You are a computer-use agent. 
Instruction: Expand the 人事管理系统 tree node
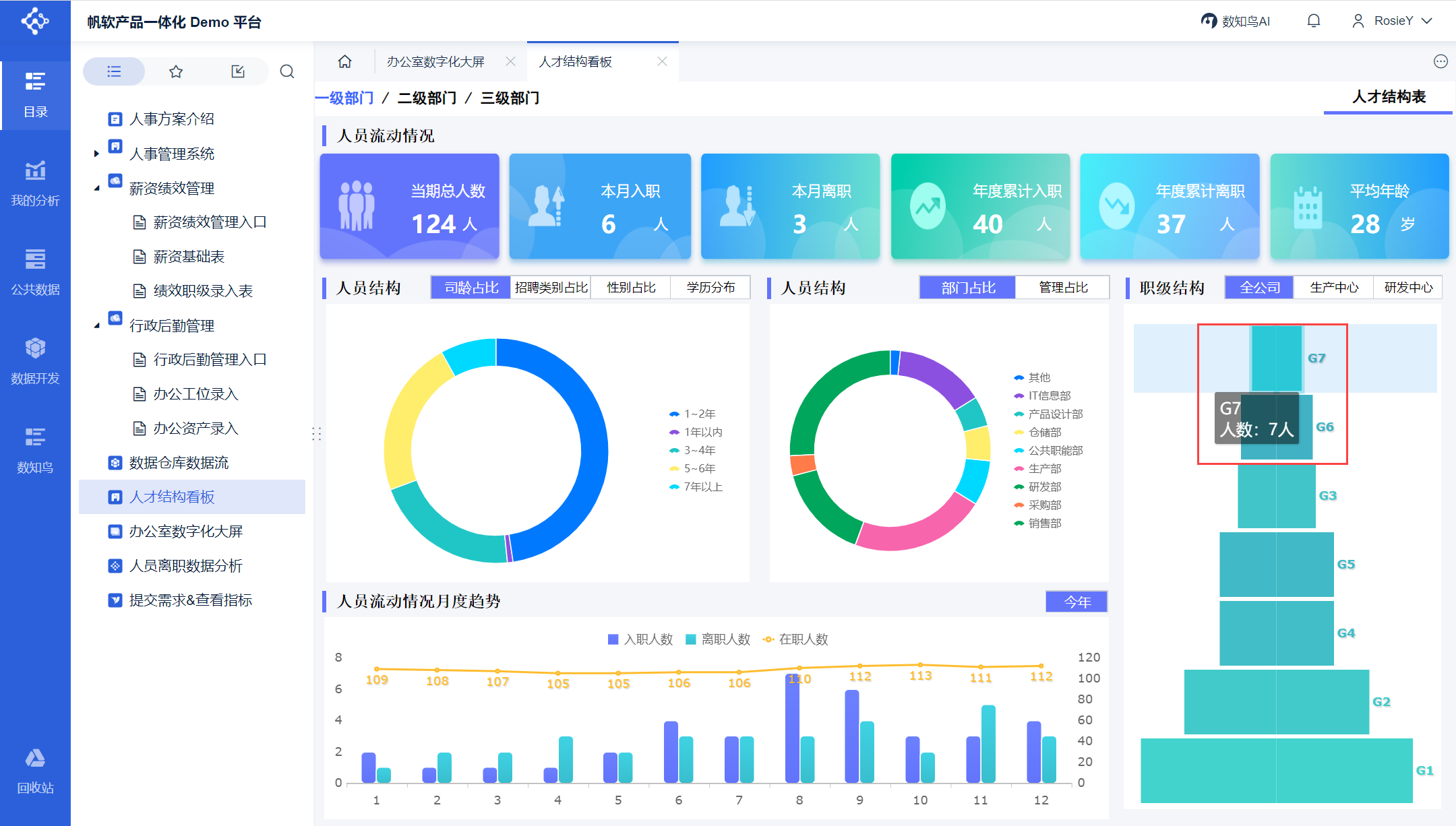point(96,154)
